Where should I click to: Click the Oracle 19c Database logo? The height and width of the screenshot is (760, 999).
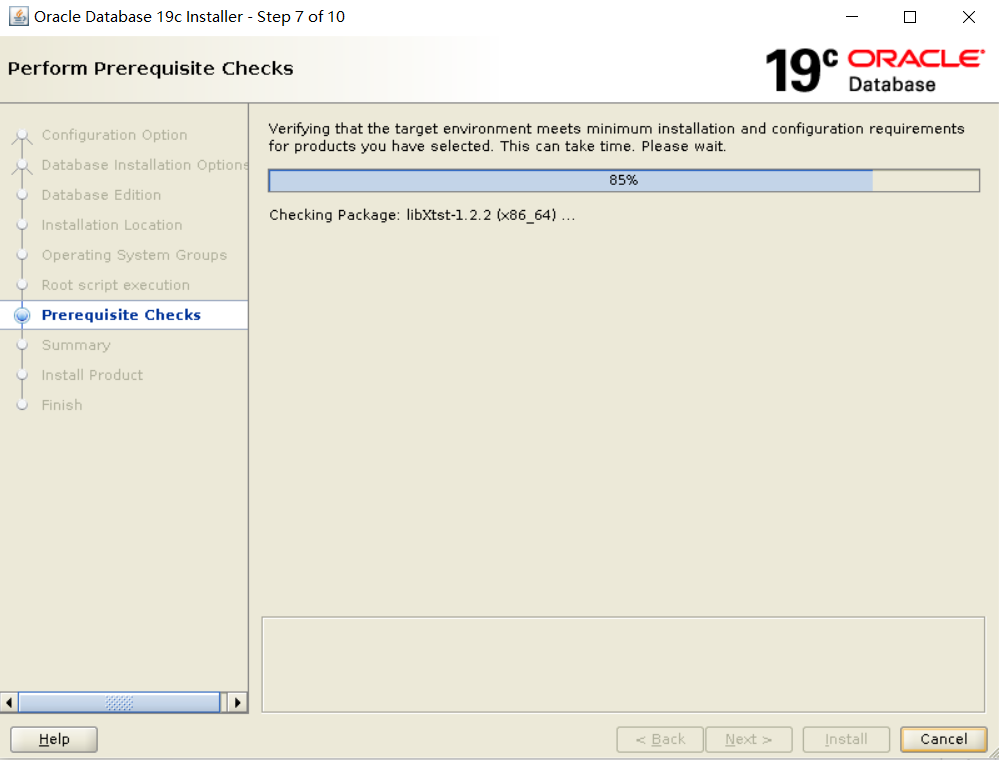[874, 69]
